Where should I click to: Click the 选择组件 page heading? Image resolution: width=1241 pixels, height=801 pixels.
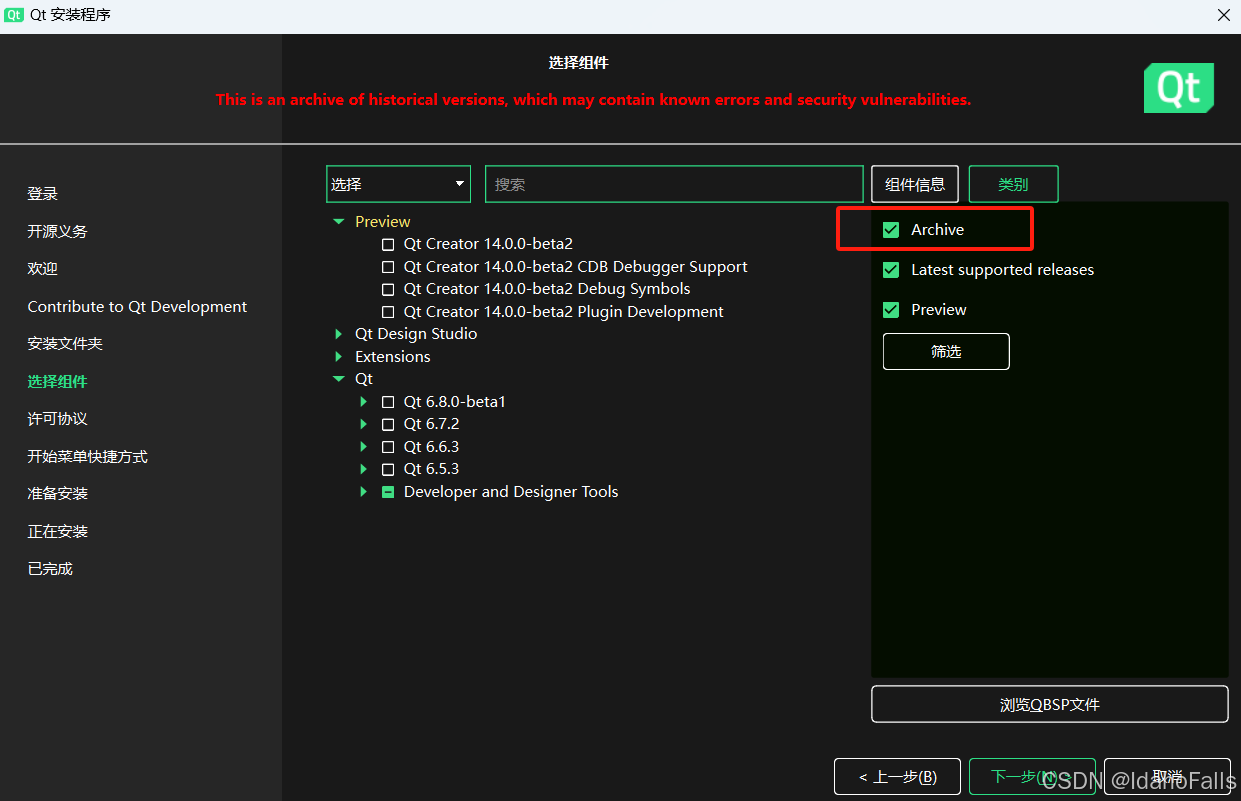578,63
